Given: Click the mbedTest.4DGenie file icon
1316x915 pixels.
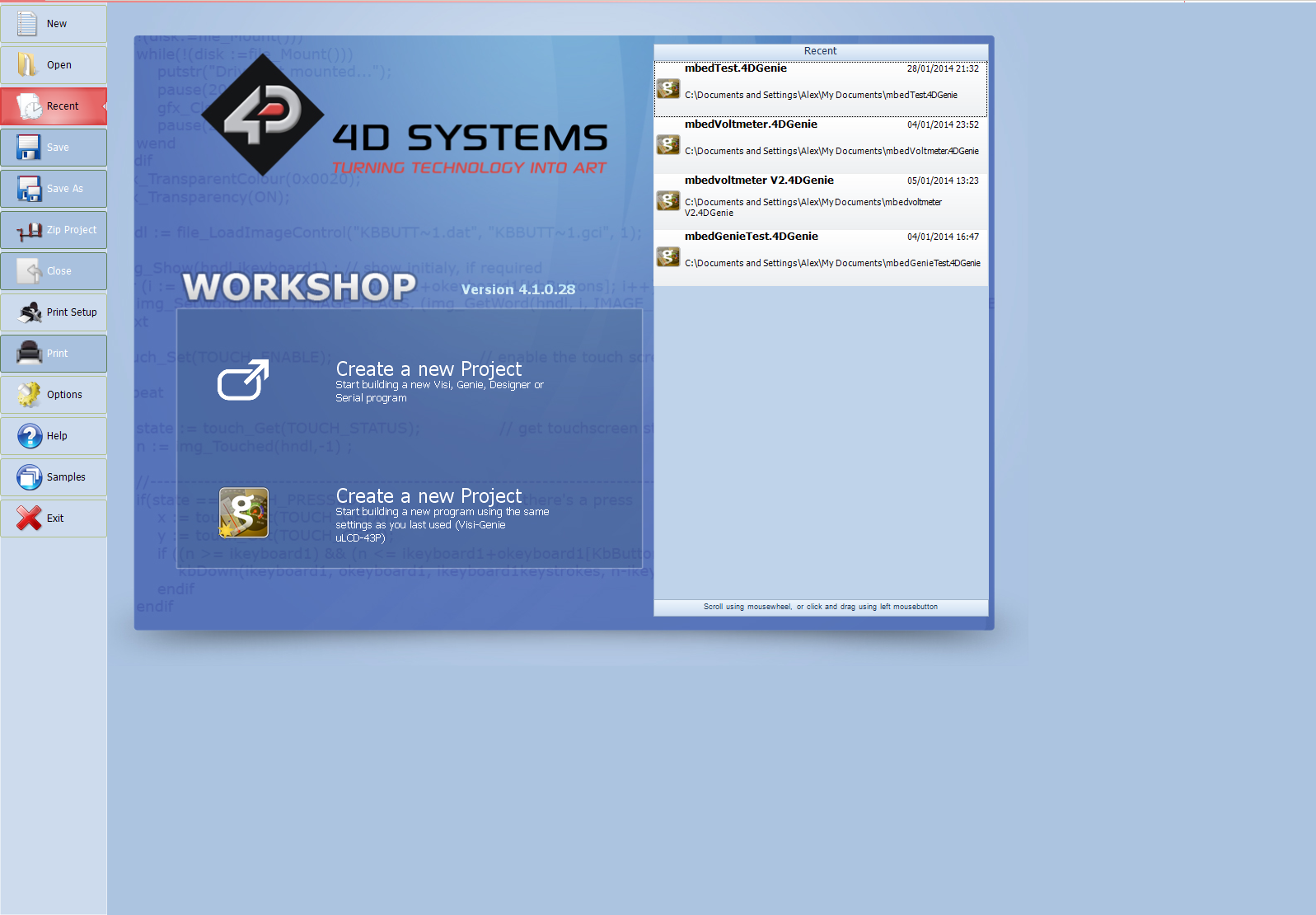Looking at the screenshot, I should point(668,88).
